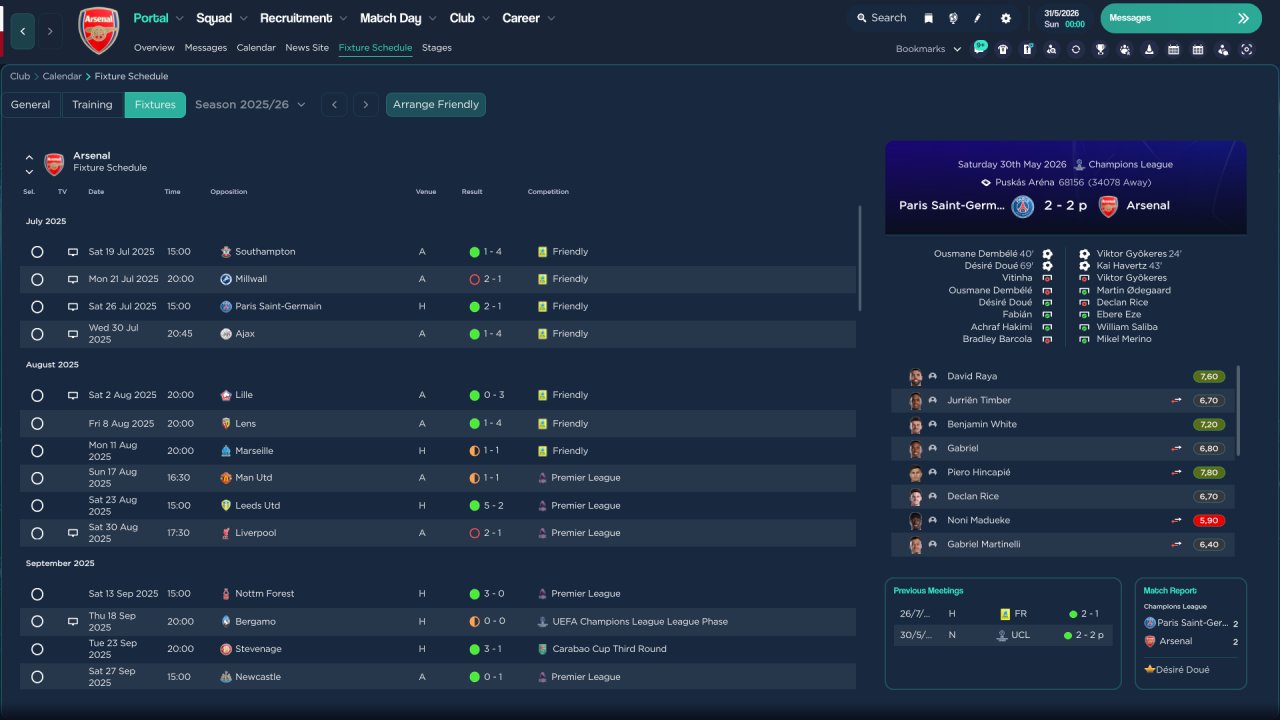Open the News Site tab
1280x720 pixels.
coord(306,48)
